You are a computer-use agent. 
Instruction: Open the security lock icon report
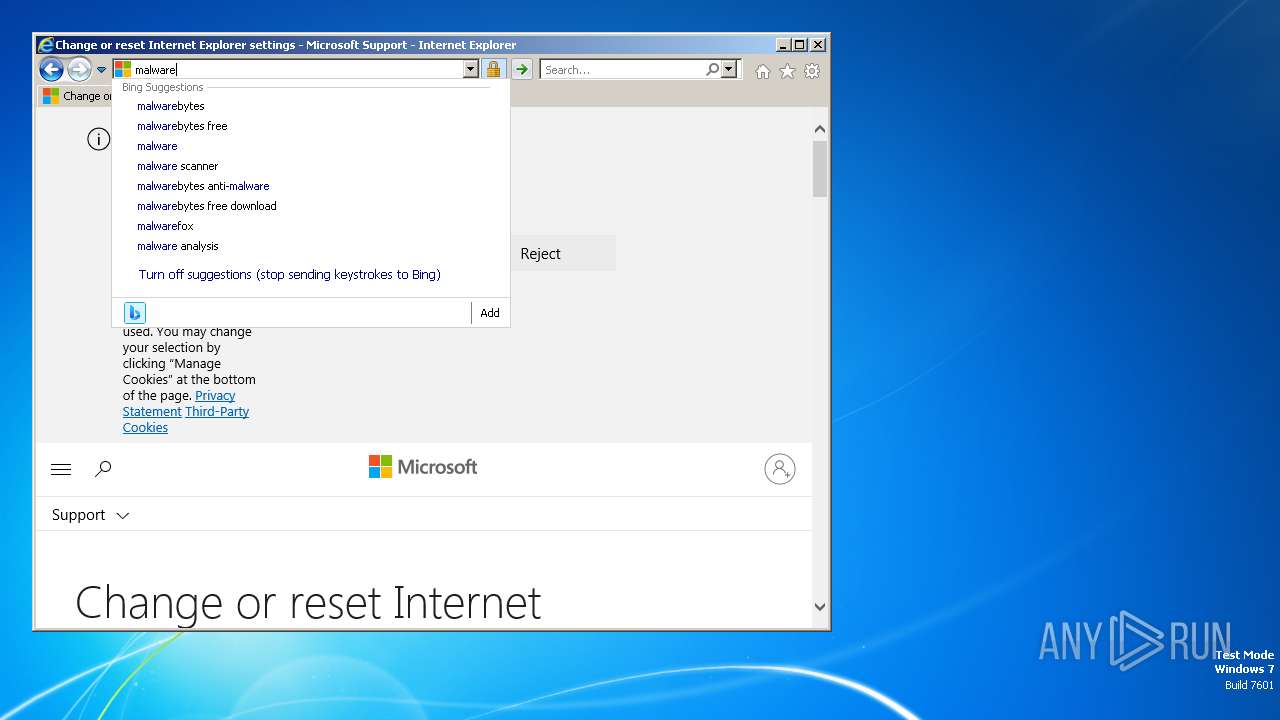(493, 69)
